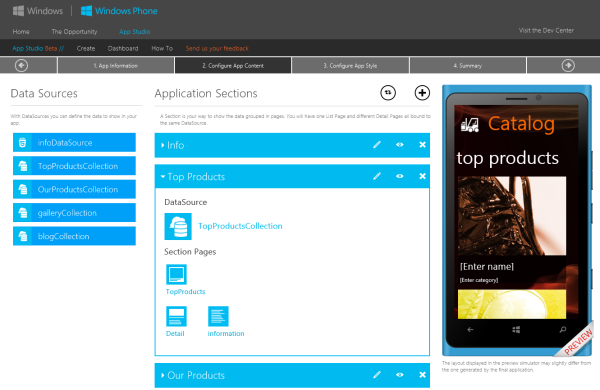Click the top products heading in preview
This screenshot has width=600, height=390.
click(x=508, y=158)
